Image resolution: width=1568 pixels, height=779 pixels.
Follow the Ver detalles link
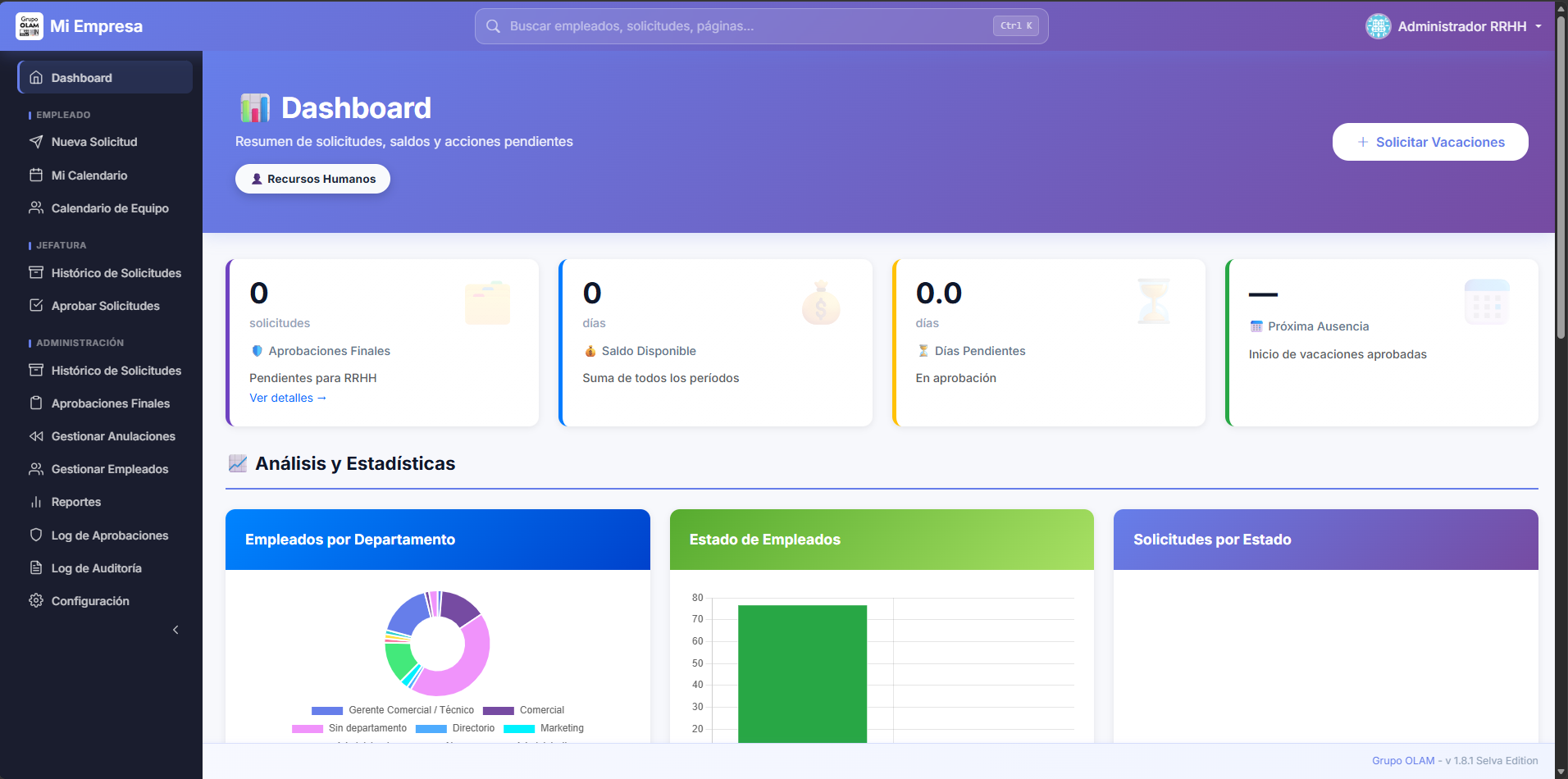click(288, 398)
